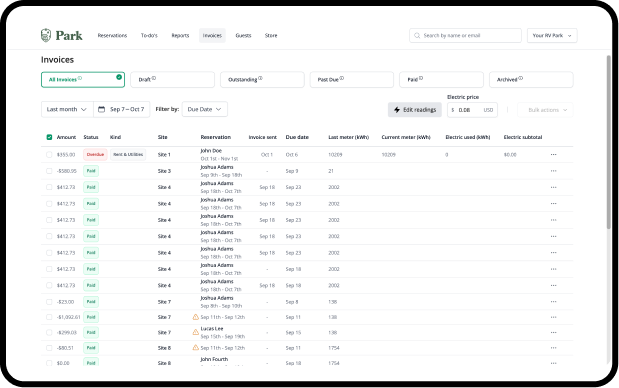Open more options for -$1,092.61 invoice row
Screen dimensions: 619x388
[553, 317]
